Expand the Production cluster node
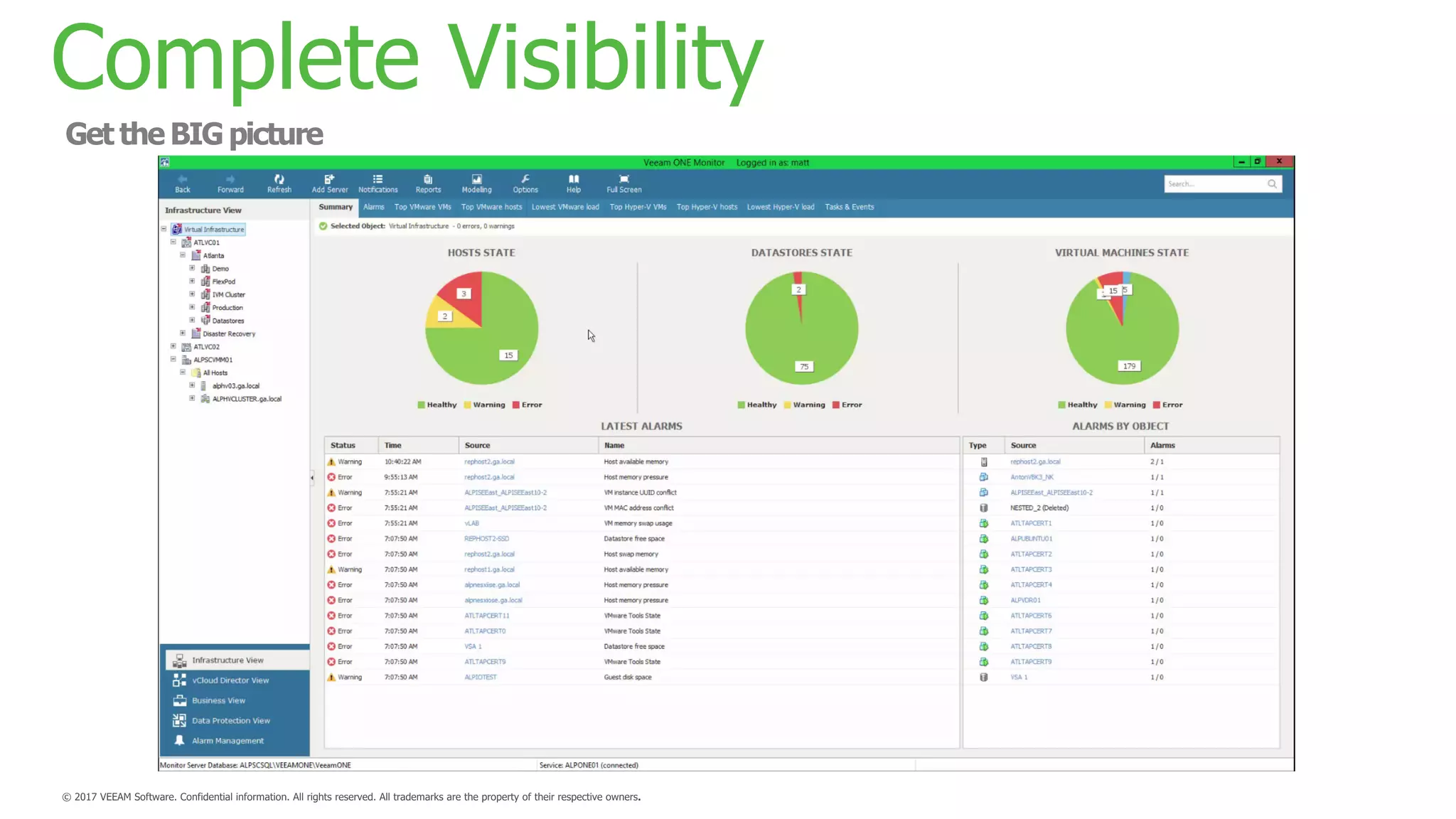Screen dimensions: 1456x819 (x=192, y=307)
